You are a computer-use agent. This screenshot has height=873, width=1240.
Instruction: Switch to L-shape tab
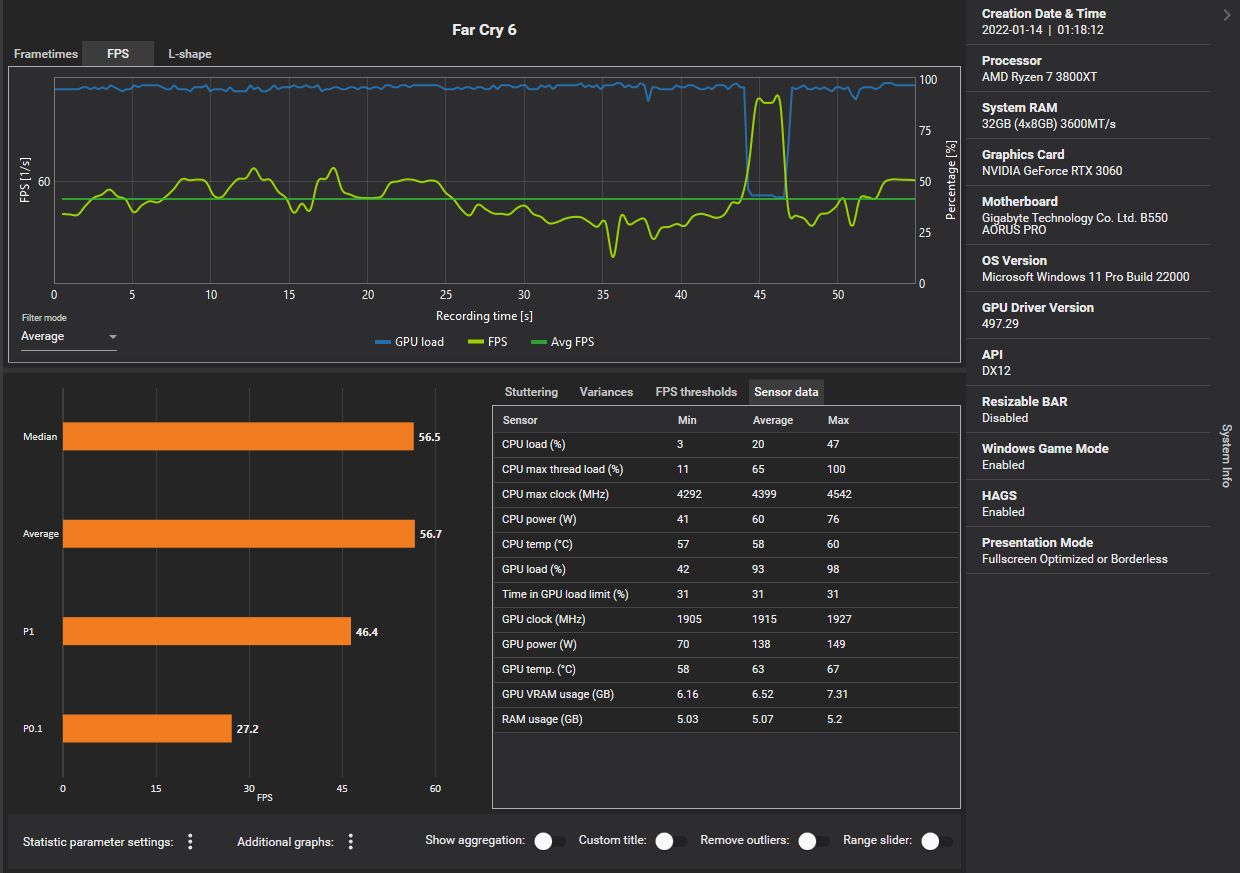[x=190, y=54]
